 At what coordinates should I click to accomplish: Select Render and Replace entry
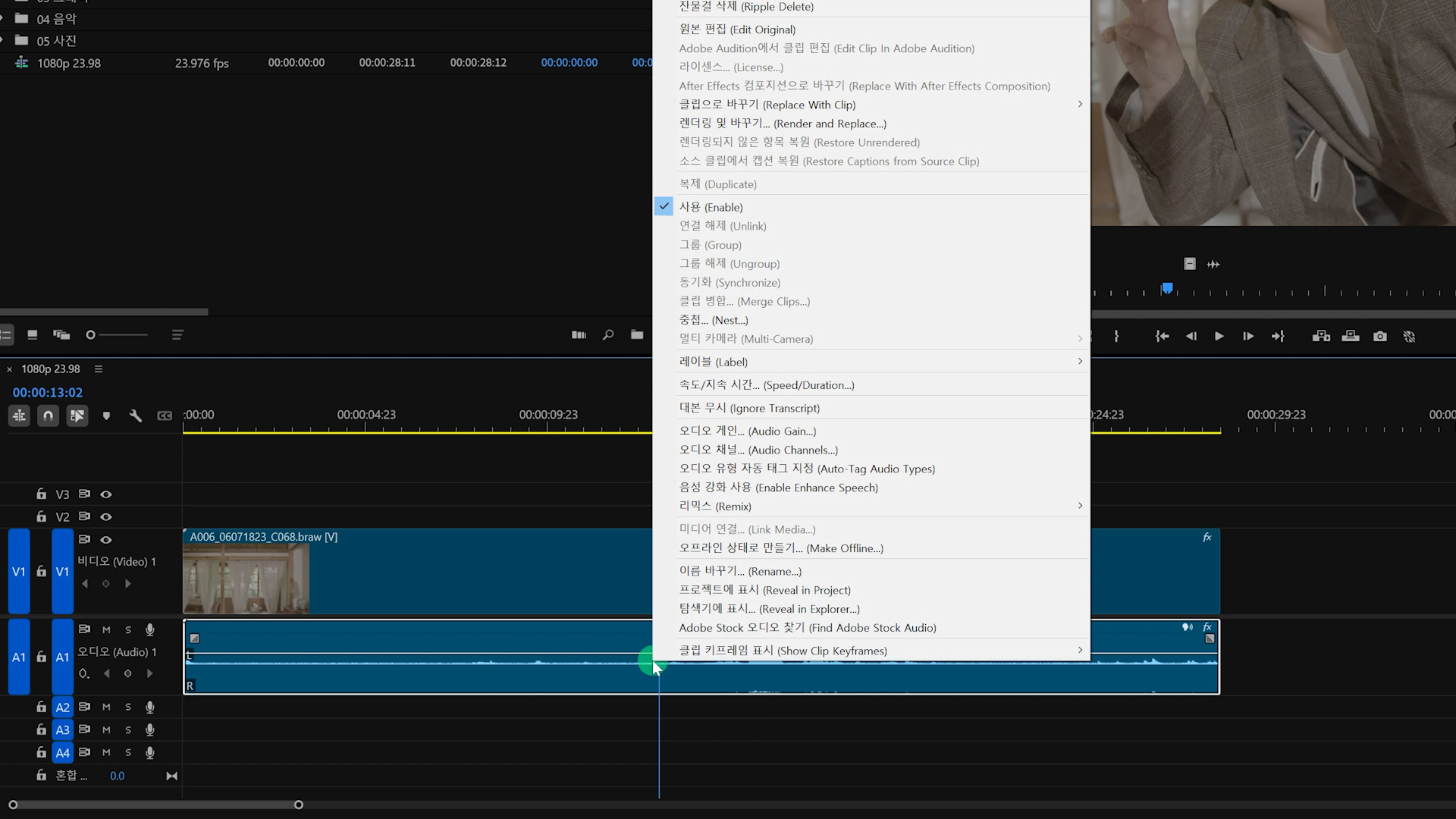pos(871,124)
